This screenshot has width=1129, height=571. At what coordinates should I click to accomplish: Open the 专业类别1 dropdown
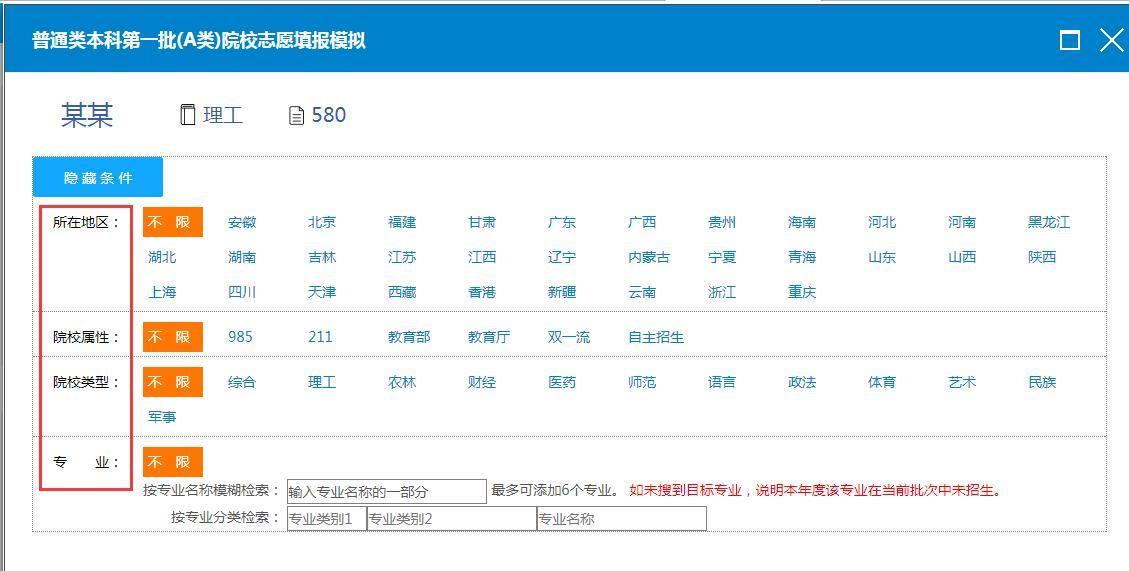pyautogui.click(x=326, y=519)
